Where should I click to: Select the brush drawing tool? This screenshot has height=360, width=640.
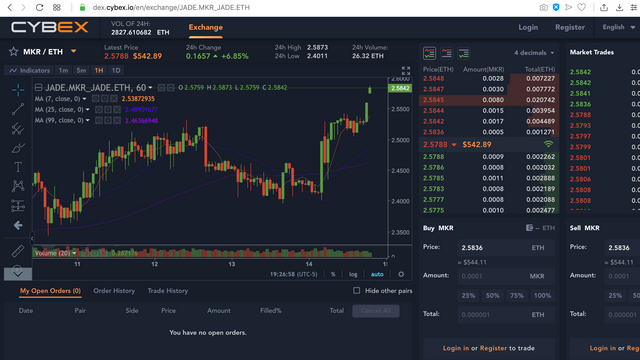tap(18, 148)
